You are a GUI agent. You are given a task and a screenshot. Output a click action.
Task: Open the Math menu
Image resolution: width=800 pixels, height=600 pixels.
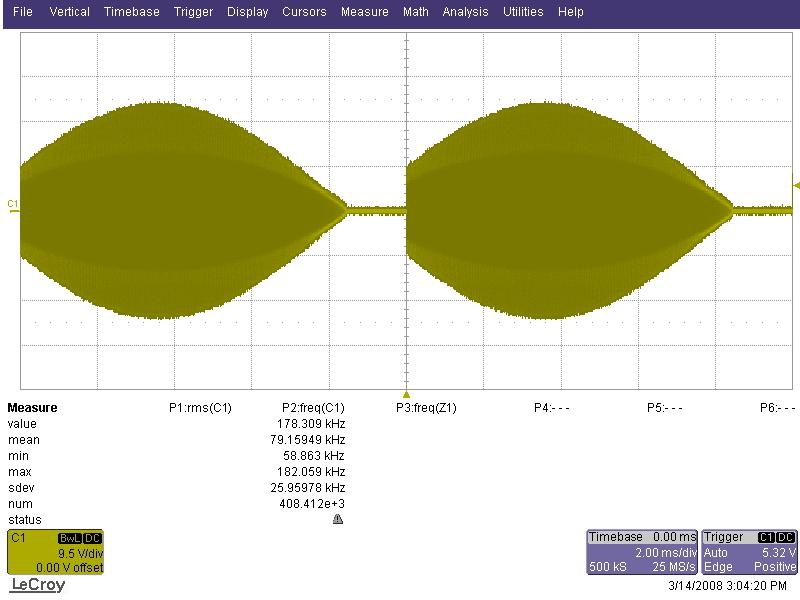pos(416,12)
